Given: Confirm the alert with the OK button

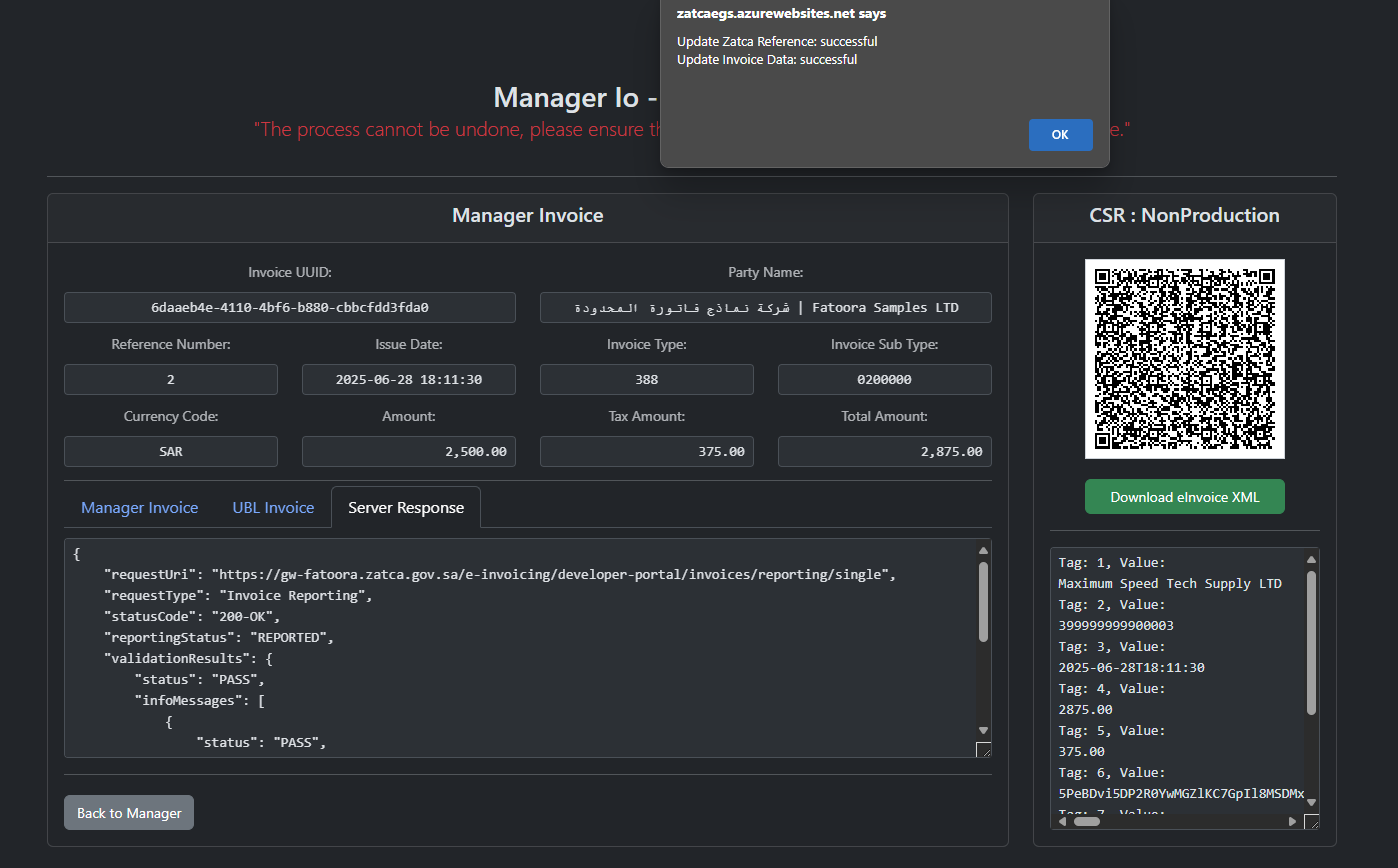Looking at the screenshot, I should click(1060, 135).
